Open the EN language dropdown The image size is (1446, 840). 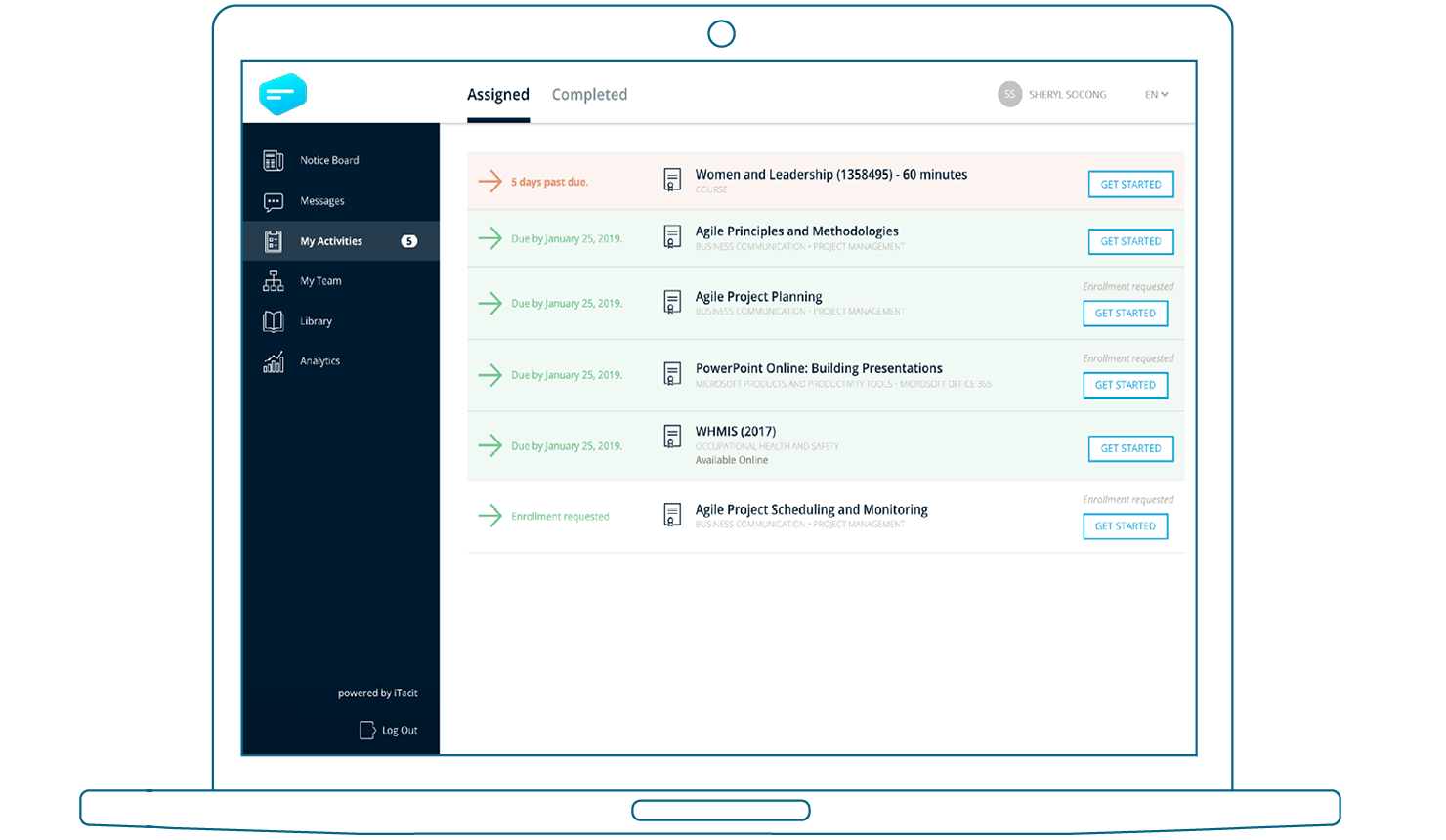pos(1157,95)
